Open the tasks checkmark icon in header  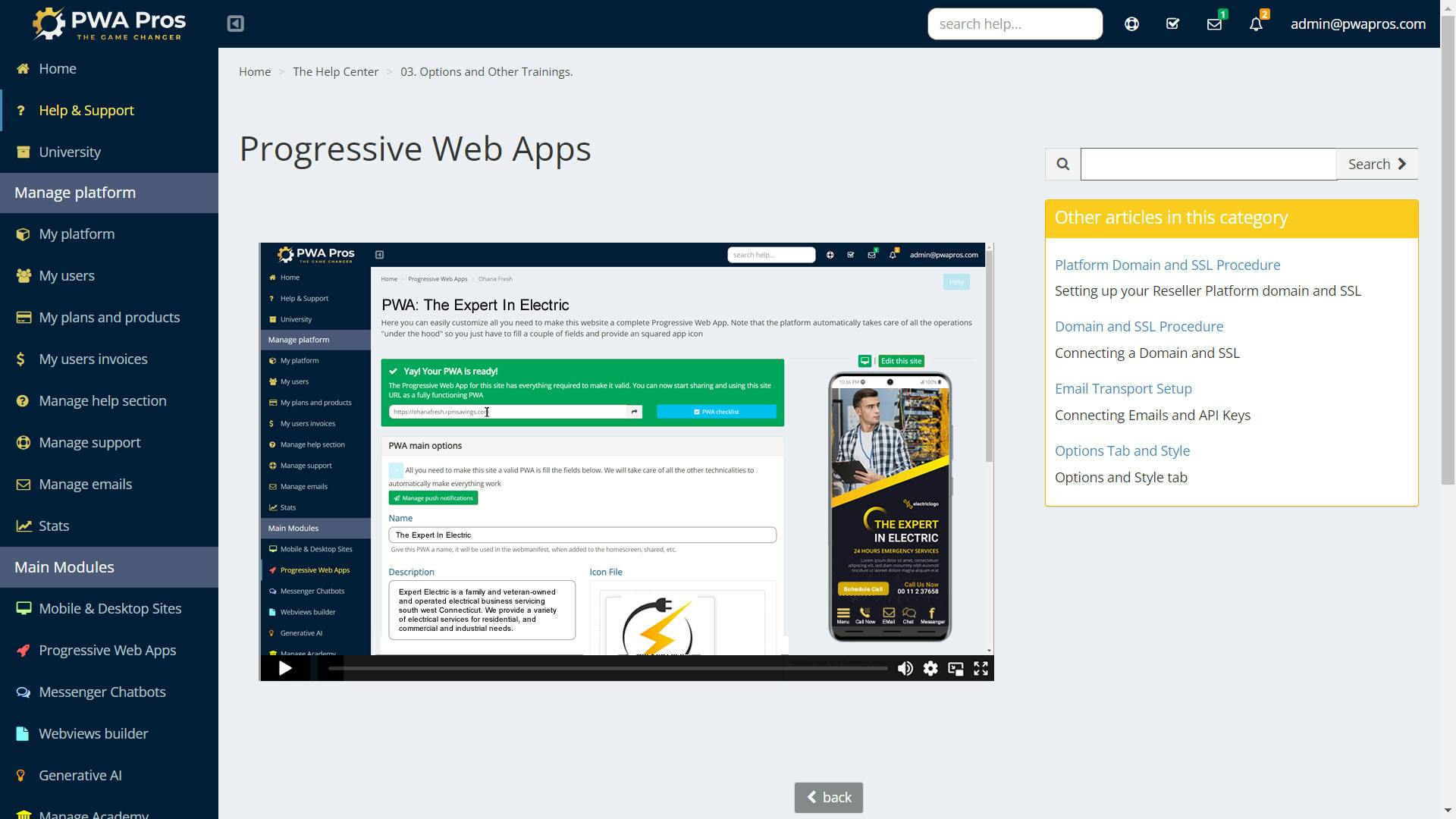click(1172, 24)
